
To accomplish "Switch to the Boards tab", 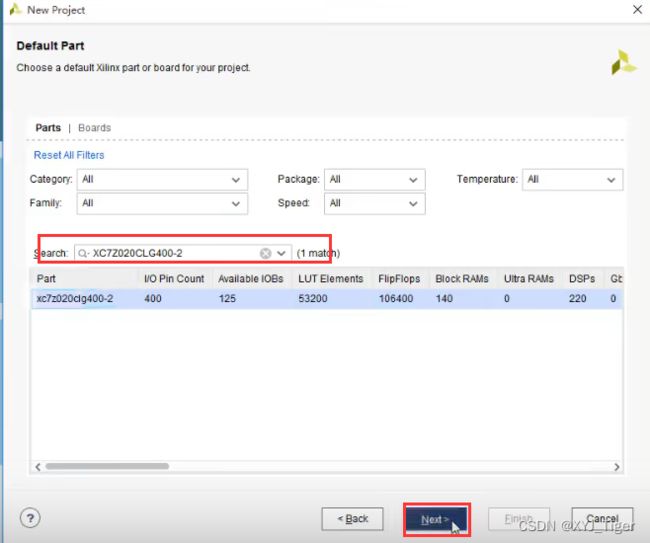I will coord(95,128).
